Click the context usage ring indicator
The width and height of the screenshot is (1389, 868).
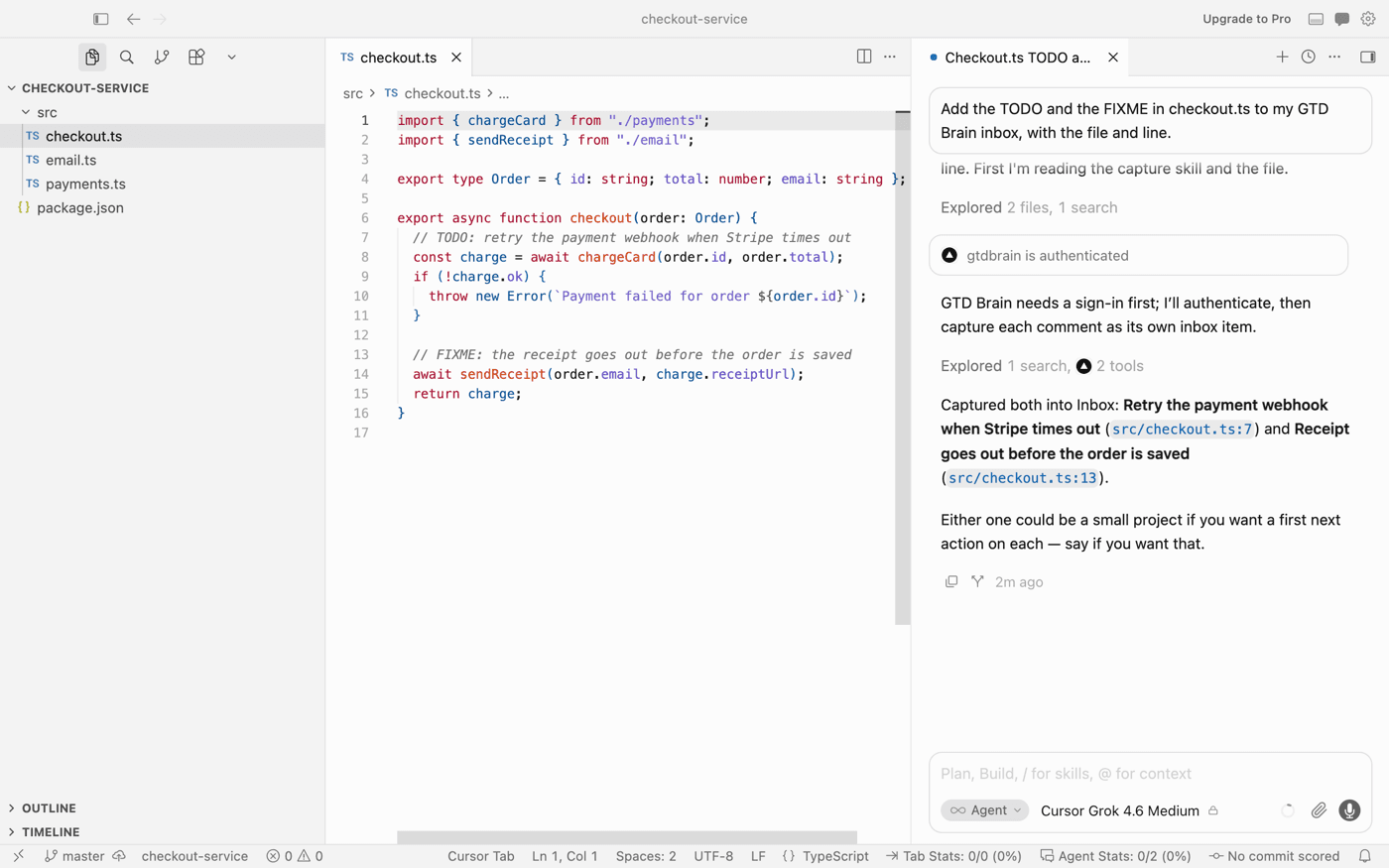(1288, 810)
